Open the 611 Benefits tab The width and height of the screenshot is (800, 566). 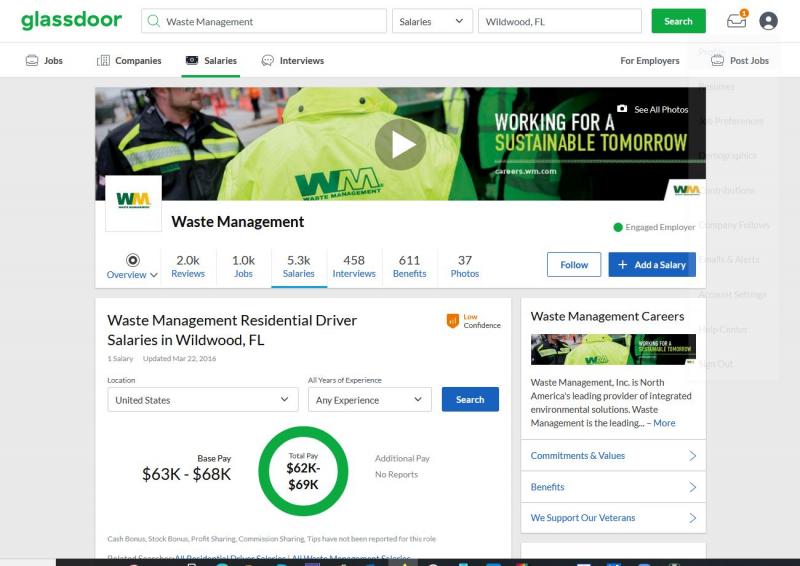(x=409, y=266)
